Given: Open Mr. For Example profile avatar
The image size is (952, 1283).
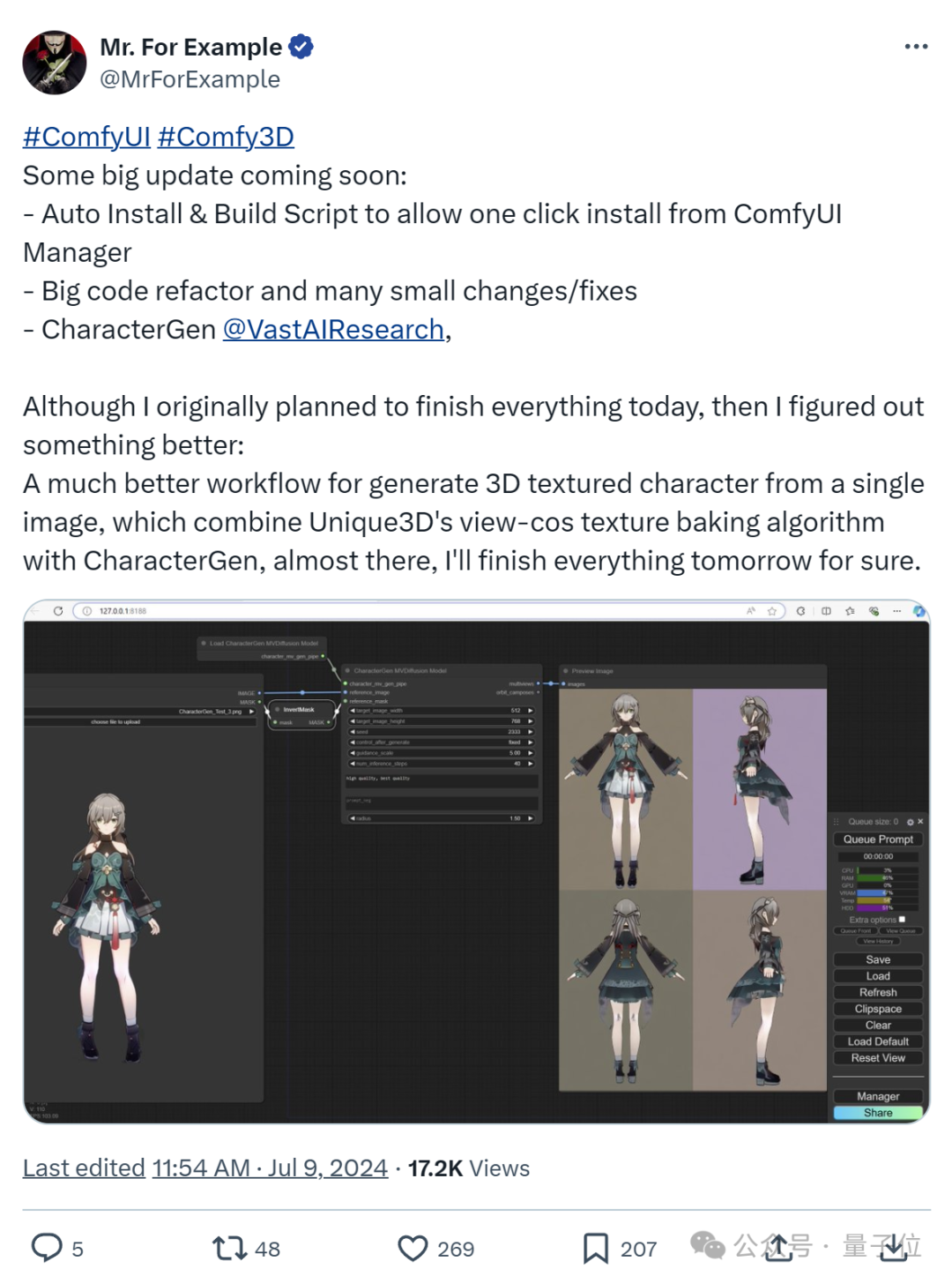Looking at the screenshot, I should 55,63.
